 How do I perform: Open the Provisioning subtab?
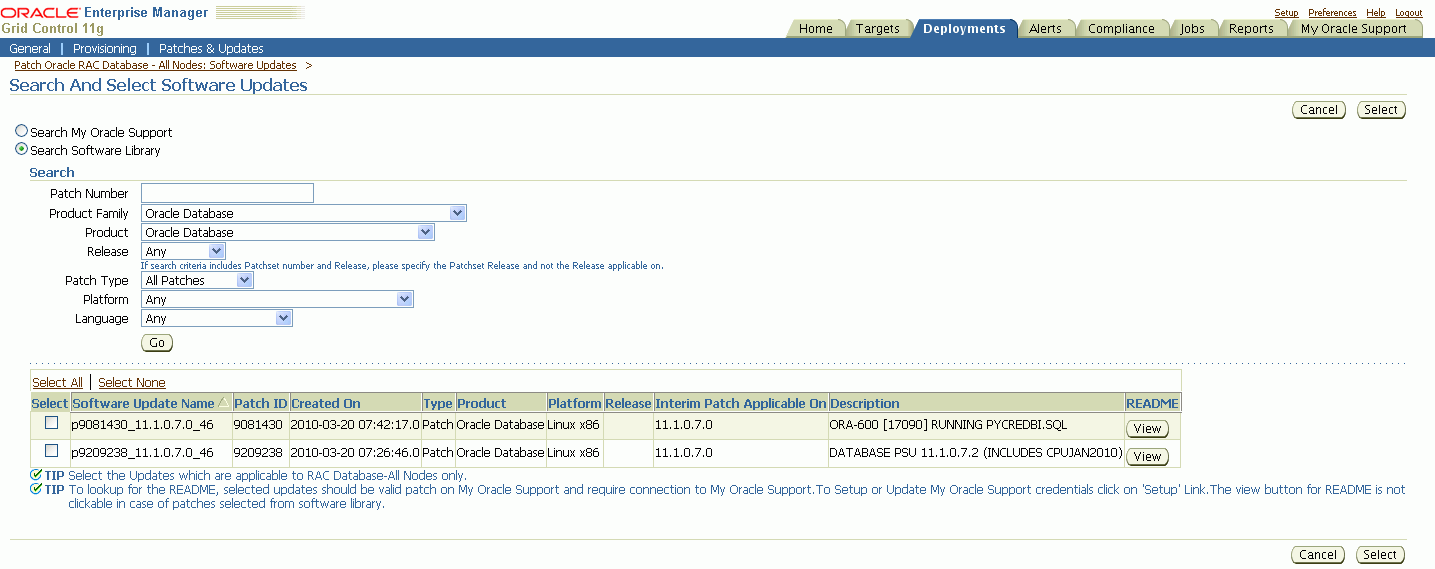point(105,48)
